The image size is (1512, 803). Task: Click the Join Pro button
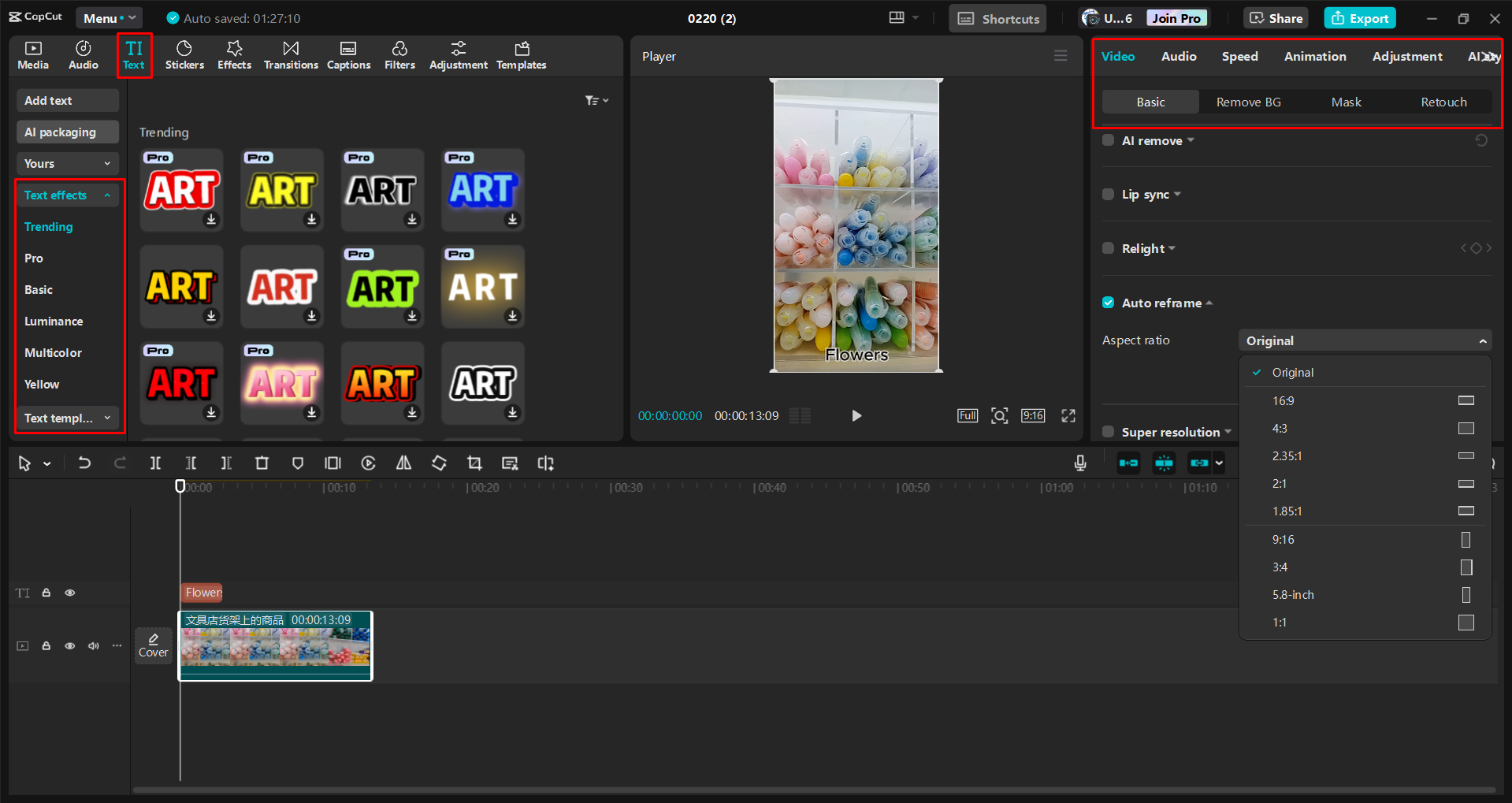pyautogui.click(x=1176, y=17)
